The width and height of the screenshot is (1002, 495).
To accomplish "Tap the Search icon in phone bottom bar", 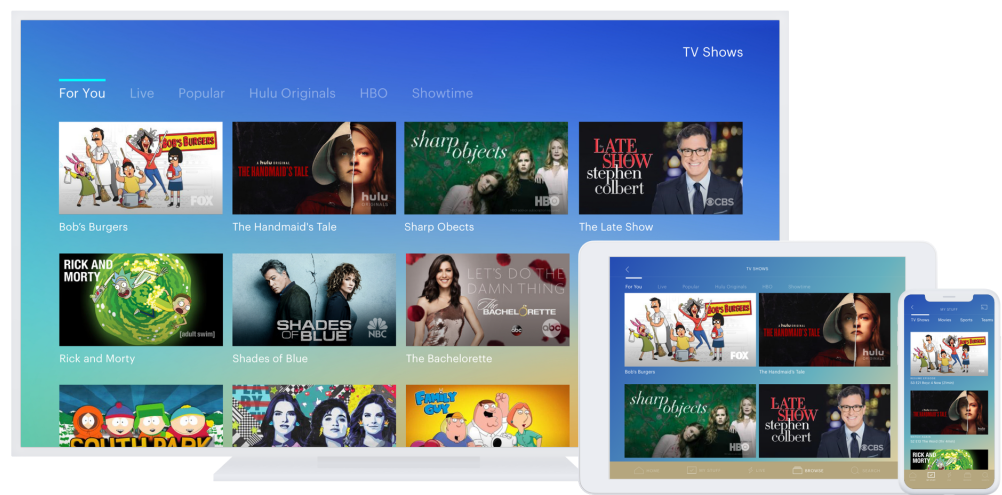I will click(x=985, y=475).
